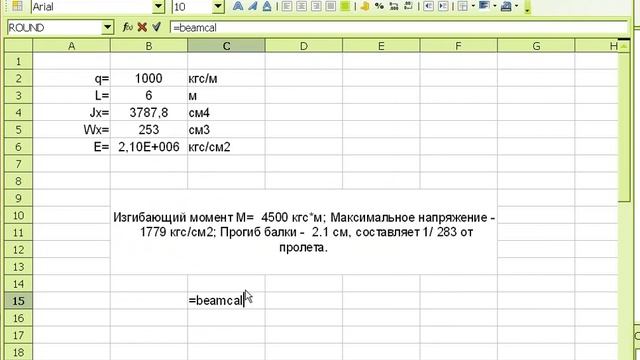
Task: Select column D header
Action: click(304, 46)
